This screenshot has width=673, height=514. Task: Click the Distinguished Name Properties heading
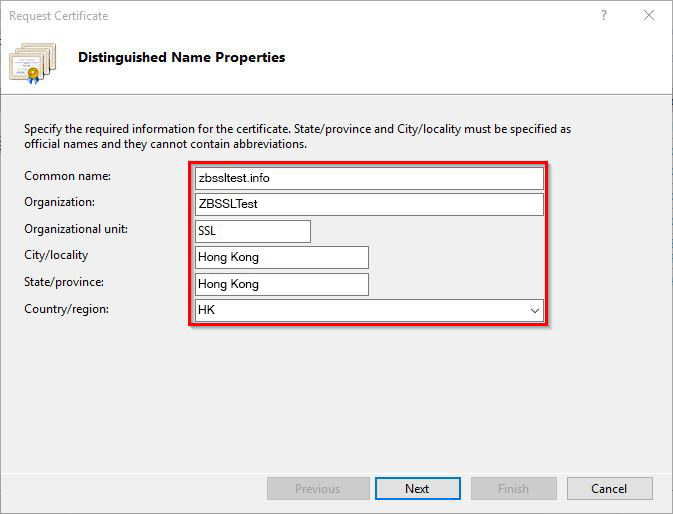click(x=181, y=58)
